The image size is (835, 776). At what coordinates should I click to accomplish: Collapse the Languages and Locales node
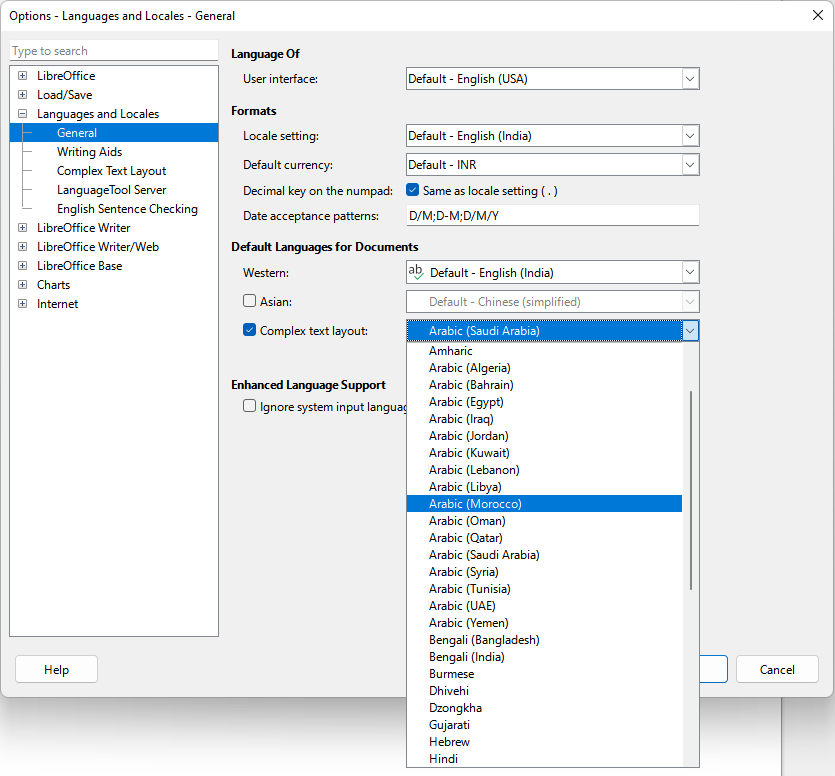click(x=22, y=113)
